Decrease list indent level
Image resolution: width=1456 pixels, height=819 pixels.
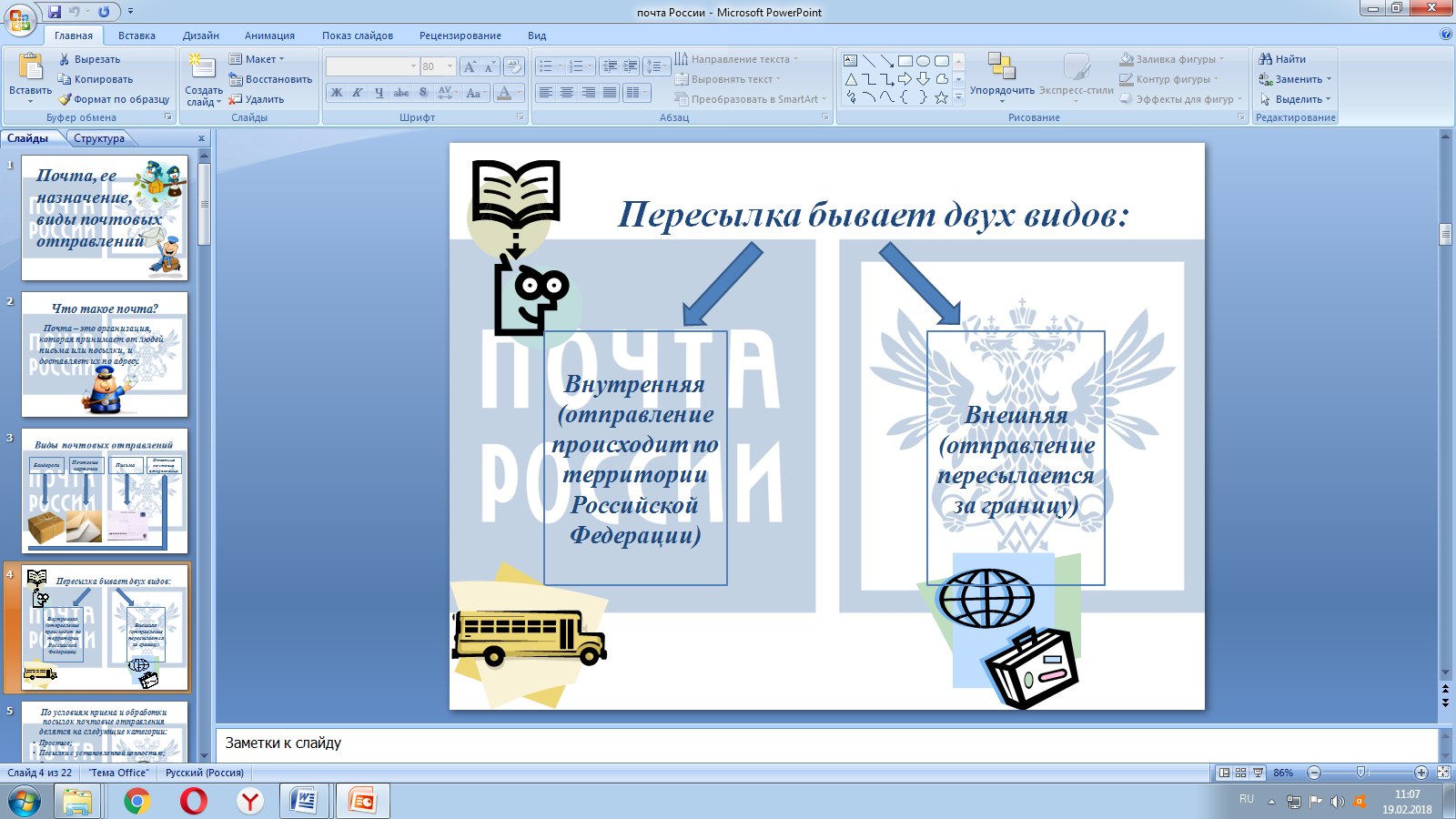[610, 66]
